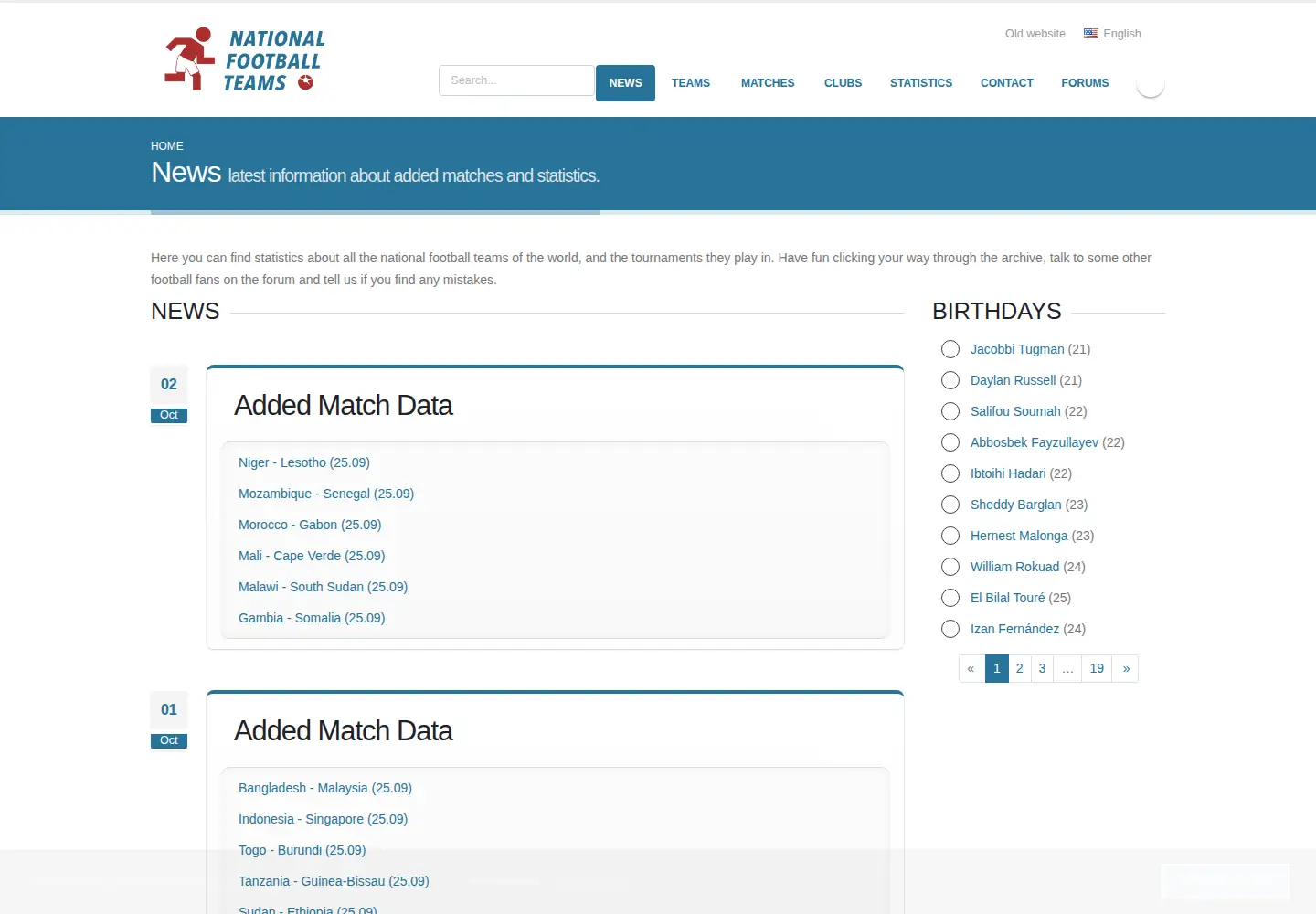This screenshot has height=914, width=1316.
Task: Click the National Football Teams logo
Action: click(244, 59)
